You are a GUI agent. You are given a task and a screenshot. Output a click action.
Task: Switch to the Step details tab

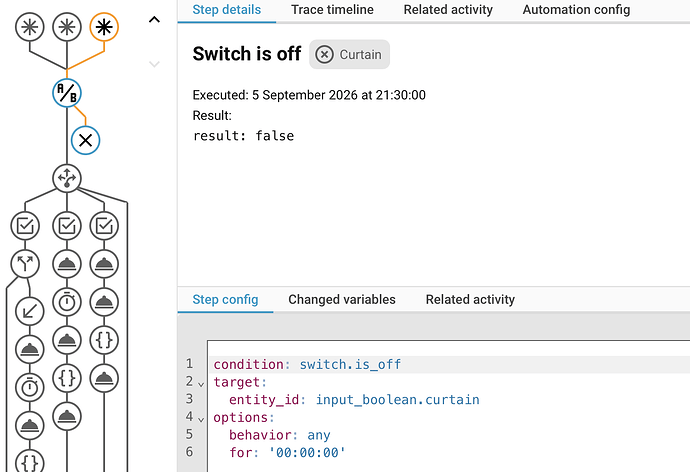227,10
